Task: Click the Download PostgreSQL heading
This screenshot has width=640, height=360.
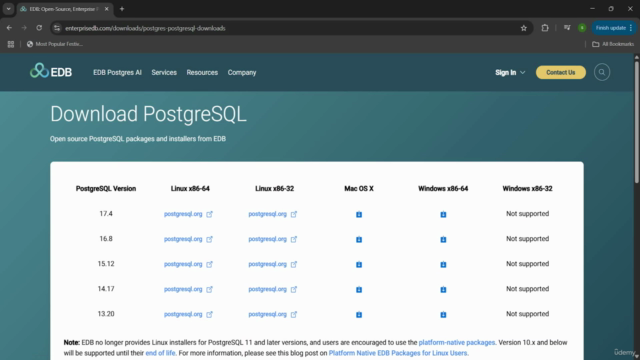Action: (148, 114)
